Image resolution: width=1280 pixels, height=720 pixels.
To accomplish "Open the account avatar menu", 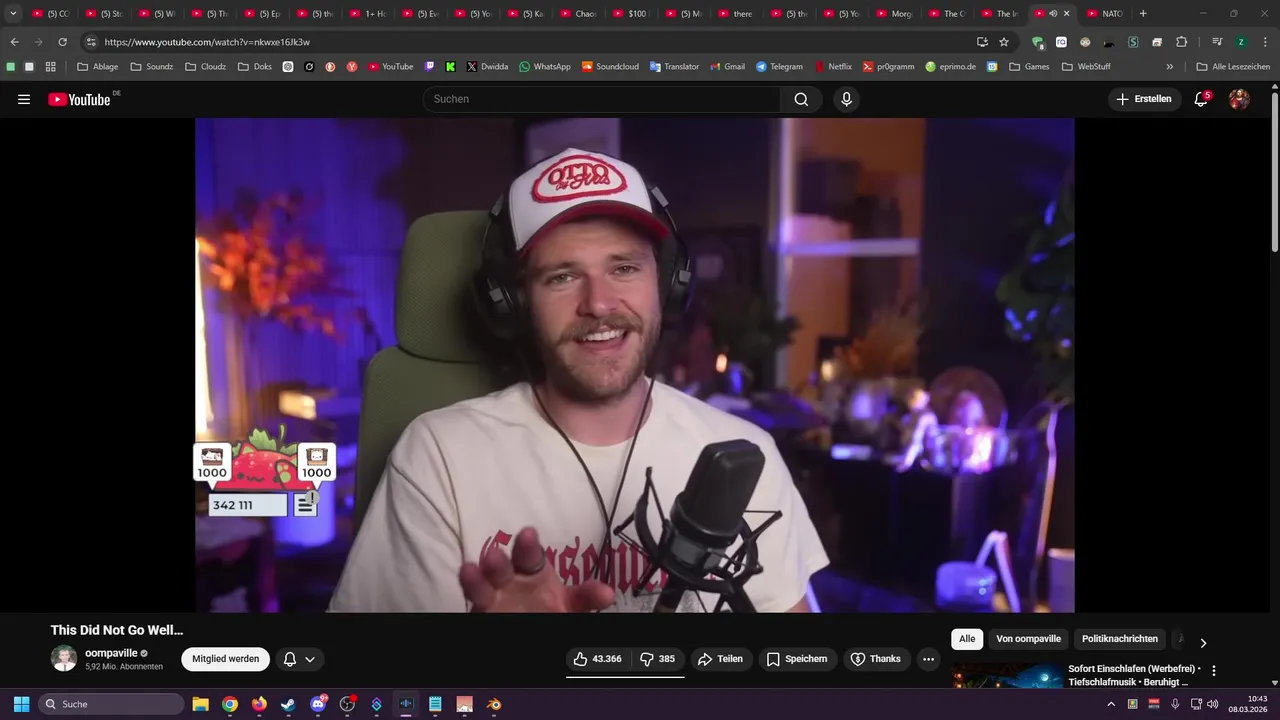I will coord(1239,99).
